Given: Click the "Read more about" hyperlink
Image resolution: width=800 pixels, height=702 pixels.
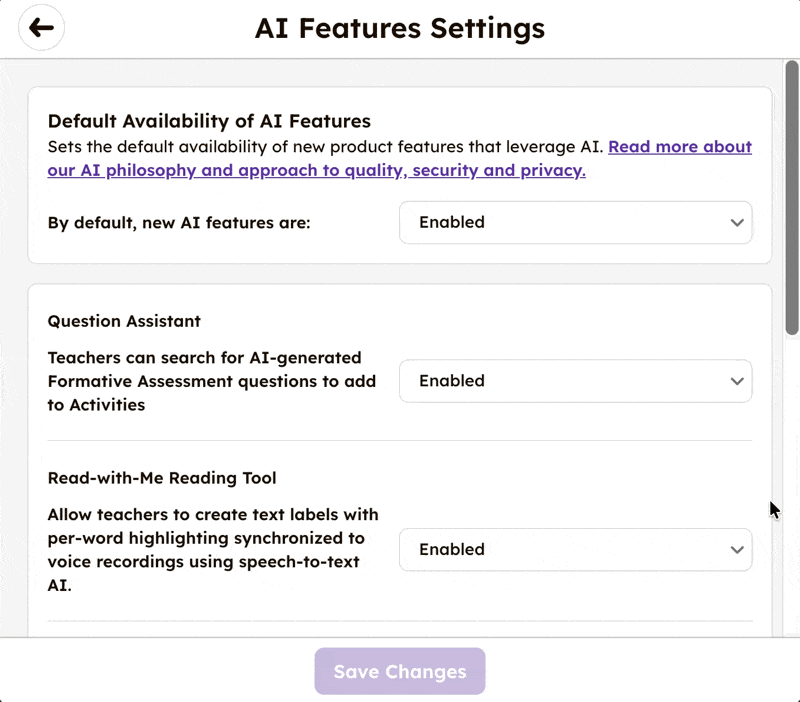Looking at the screenshot, I should point(680,146).
